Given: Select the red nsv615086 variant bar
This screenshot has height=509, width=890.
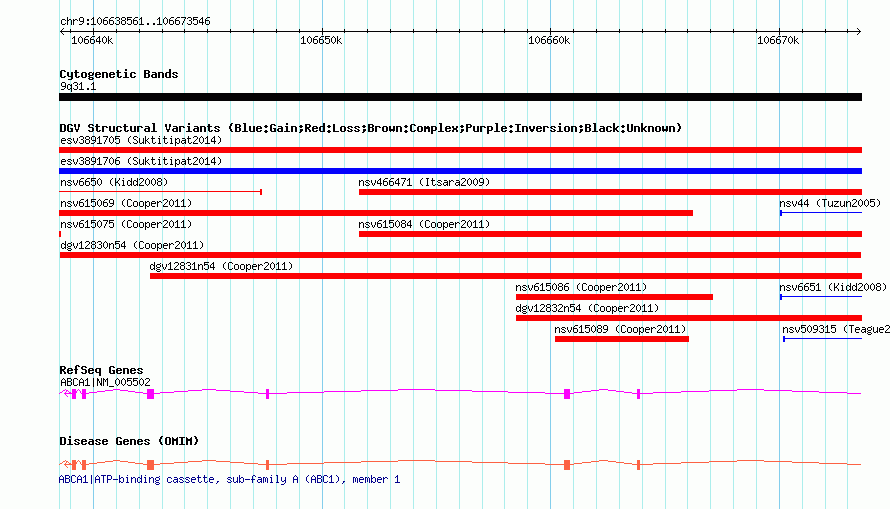Looking at the screenshot, I should 614,297.
